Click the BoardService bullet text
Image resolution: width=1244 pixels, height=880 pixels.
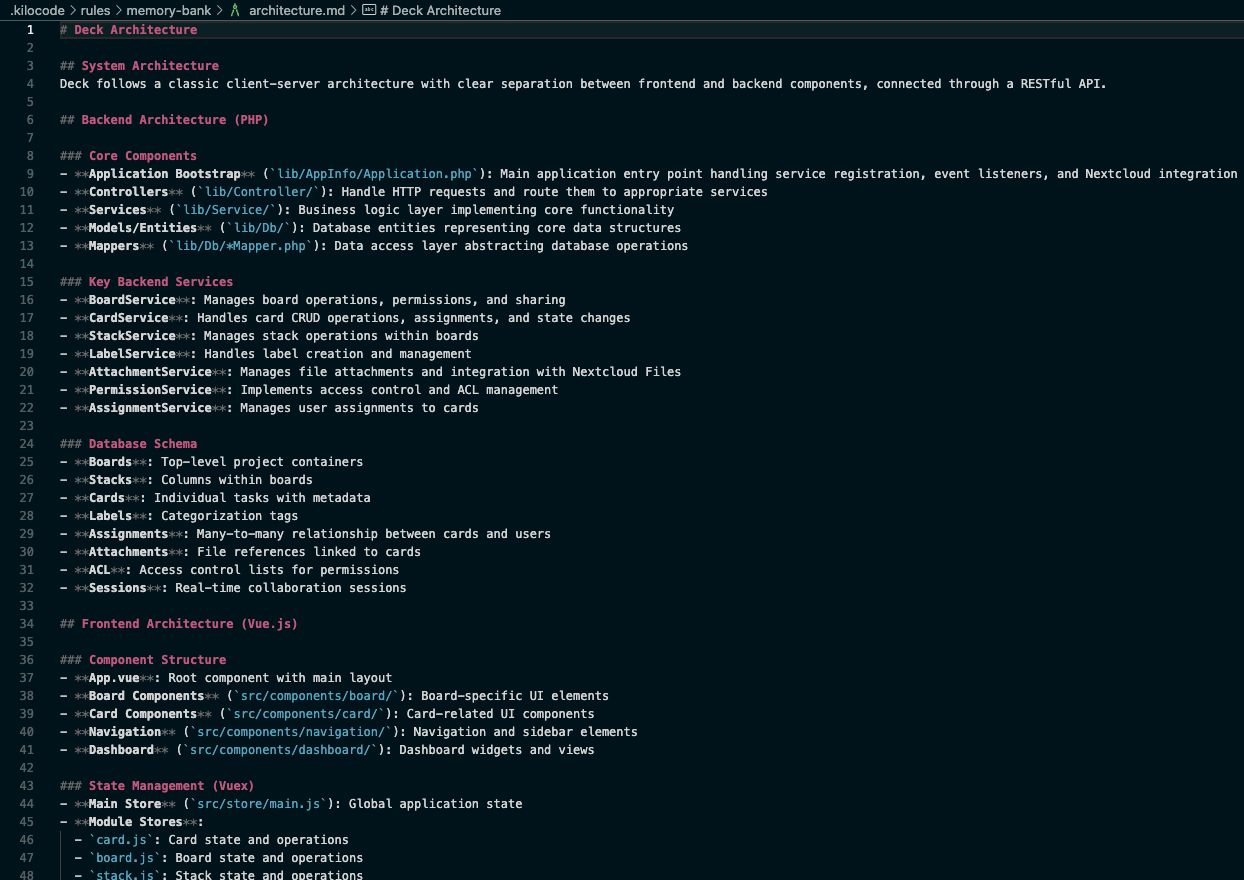click(x=131, y=300)
